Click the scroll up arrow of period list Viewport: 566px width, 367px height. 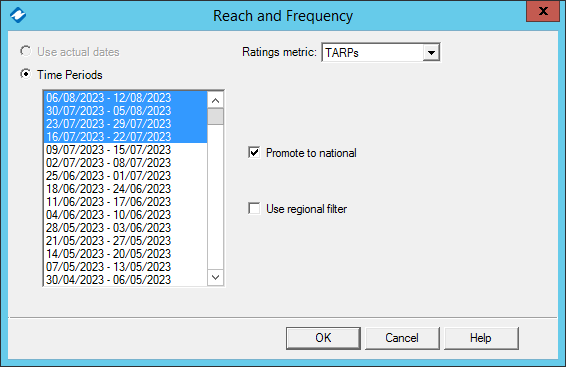tap(215, 100)
